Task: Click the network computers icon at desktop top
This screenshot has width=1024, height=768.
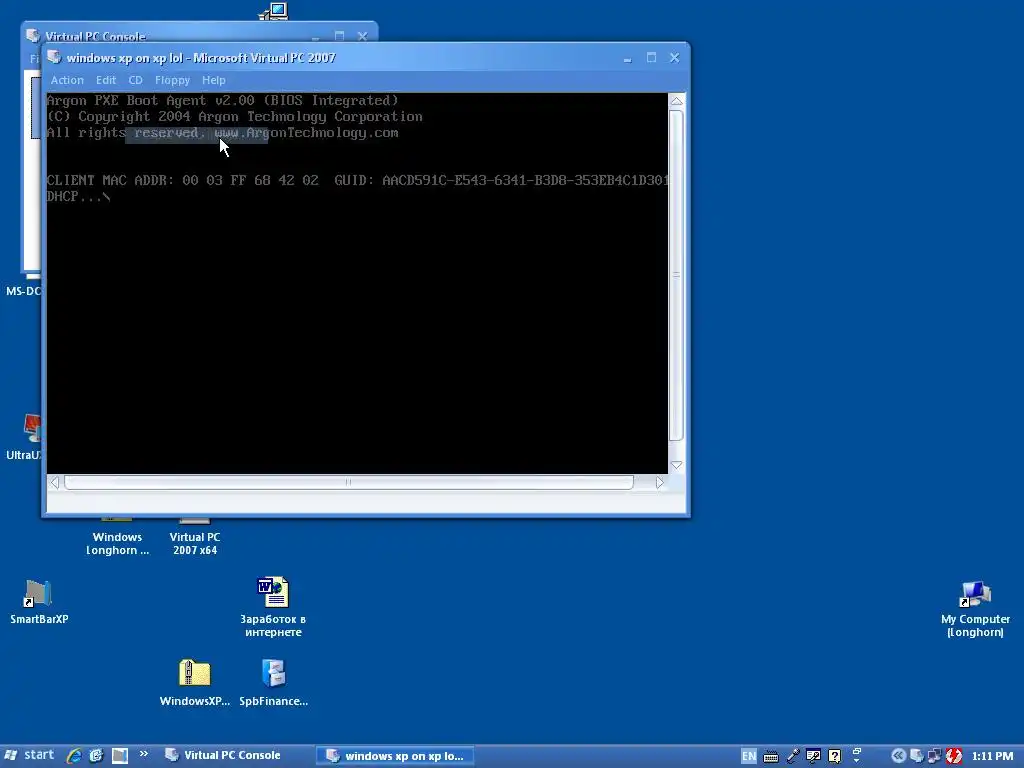Action: 273,11
